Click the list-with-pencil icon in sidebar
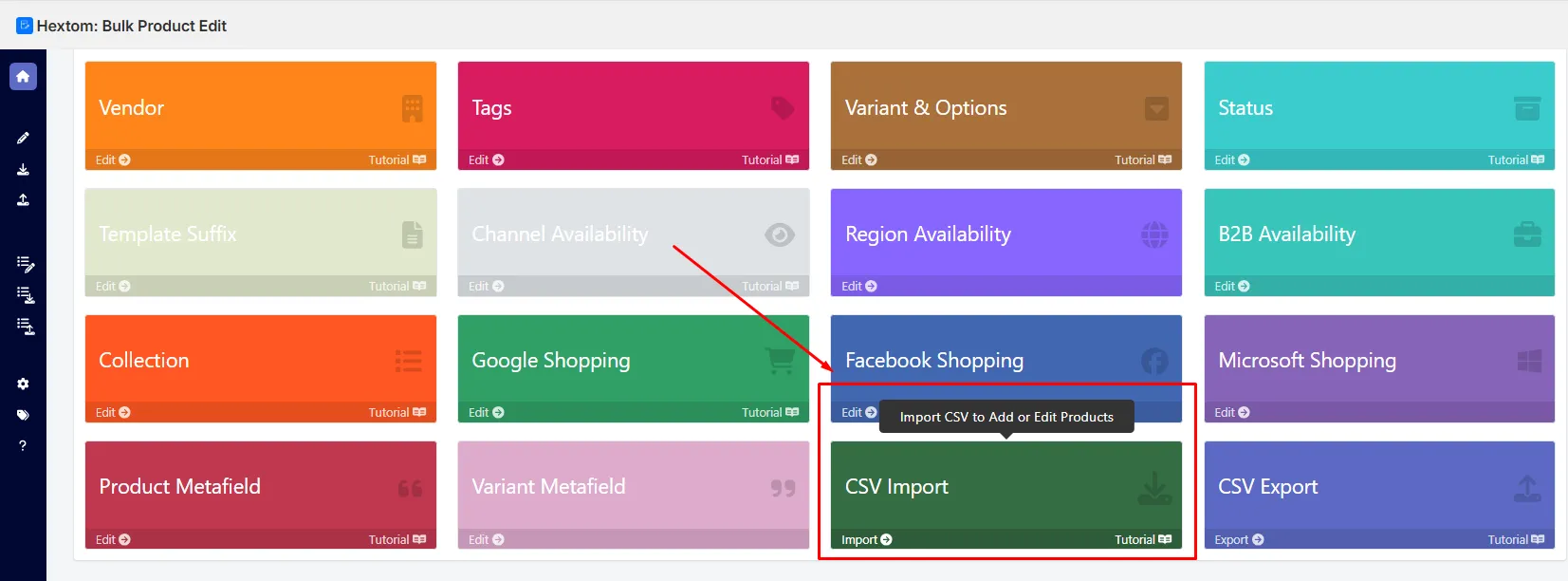This screenshot has height=581, width=1568. pyautogui.click(x=26, y=264)
